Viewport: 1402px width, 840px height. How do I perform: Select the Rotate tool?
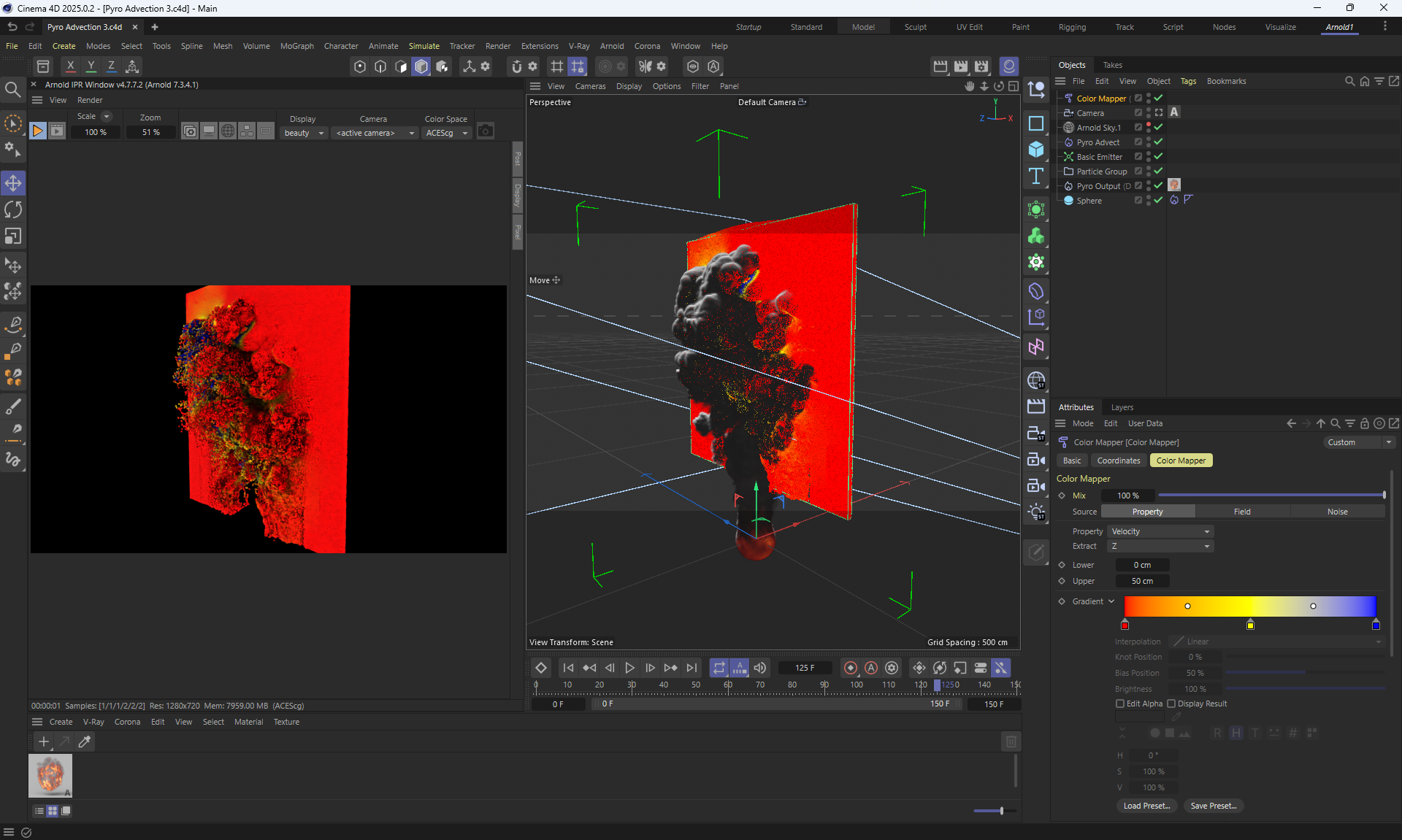click(13, 209)
